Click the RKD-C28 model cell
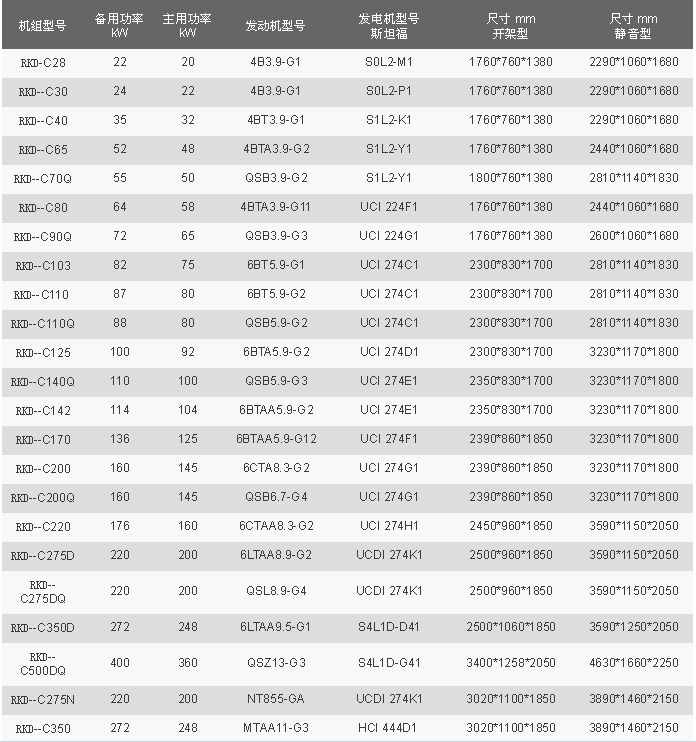 pos(43,62)
